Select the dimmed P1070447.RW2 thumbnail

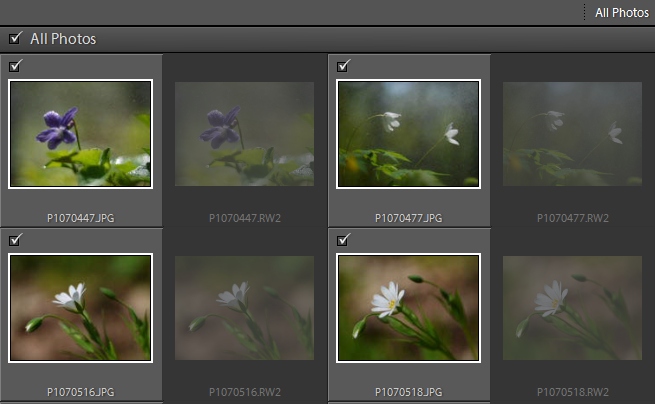coord(244,134)
